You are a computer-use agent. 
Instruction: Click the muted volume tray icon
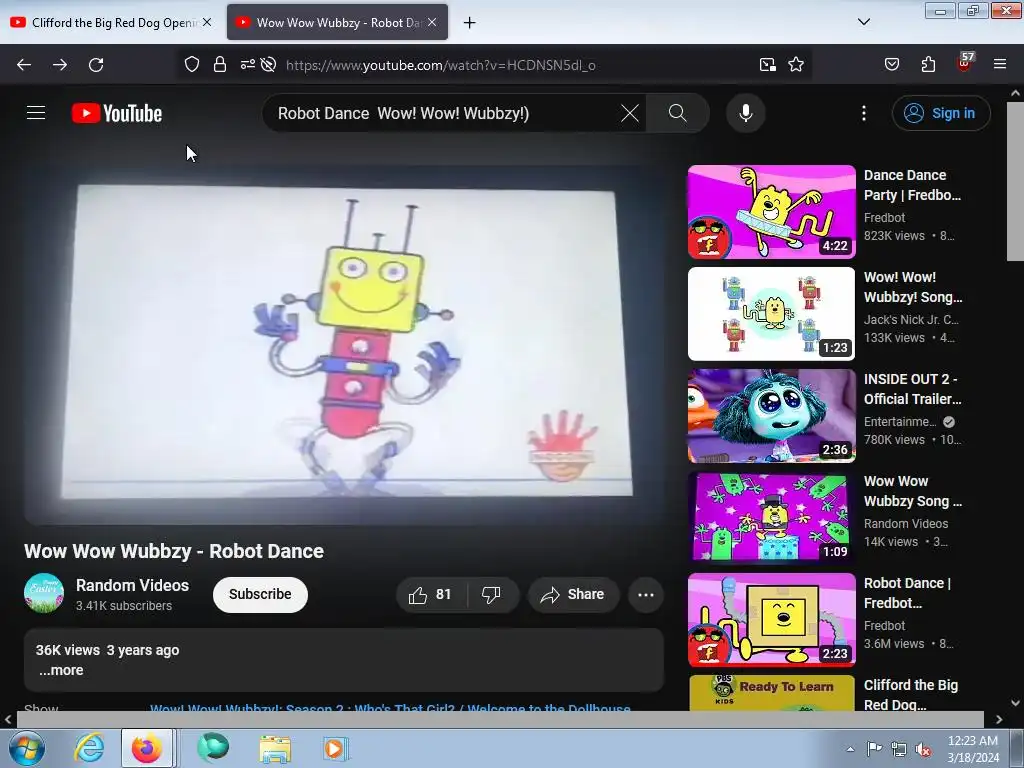tap(923, 749)
